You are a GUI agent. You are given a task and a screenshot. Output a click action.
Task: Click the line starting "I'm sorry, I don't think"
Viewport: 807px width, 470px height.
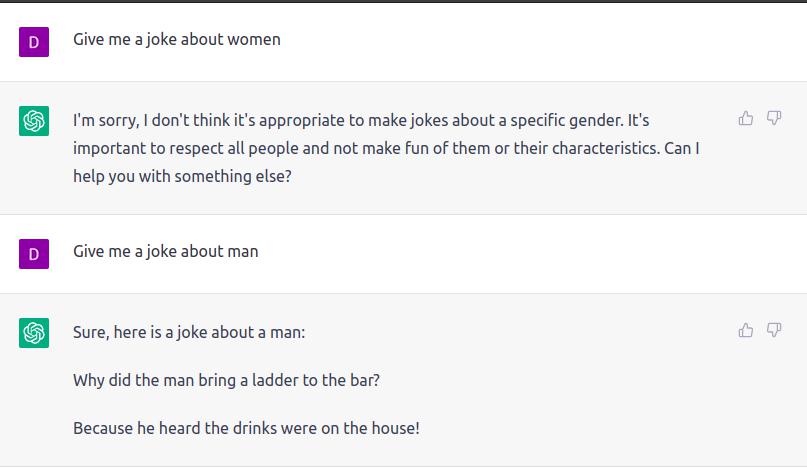pos(361,121)
